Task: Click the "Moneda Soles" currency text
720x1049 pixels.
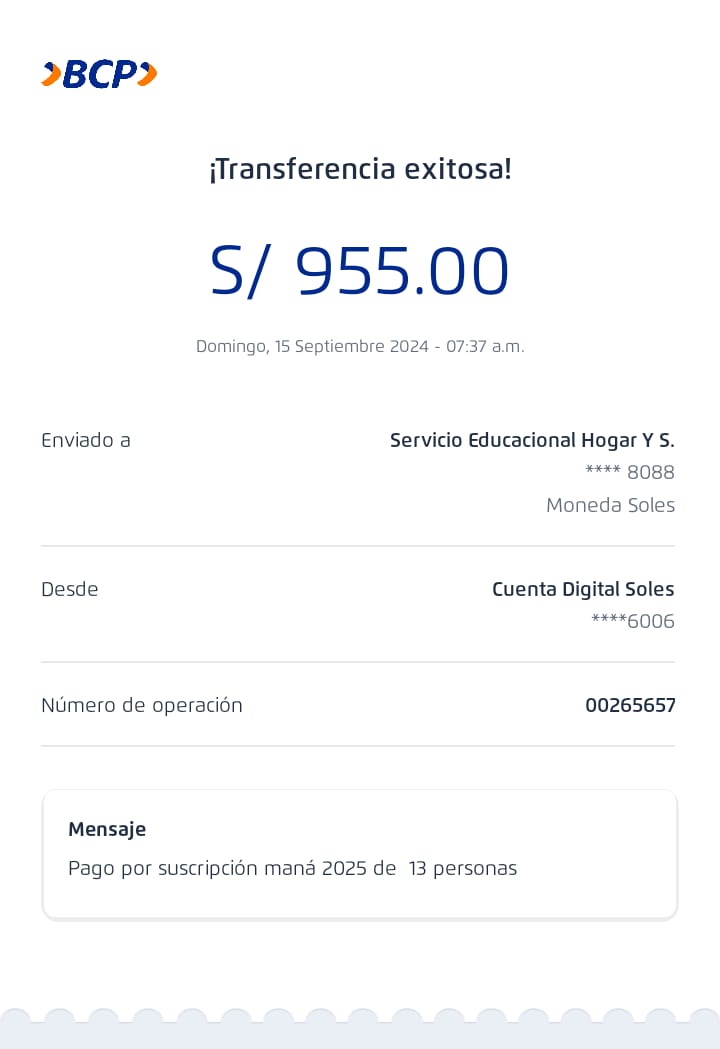Action: (x=610, y=505)
